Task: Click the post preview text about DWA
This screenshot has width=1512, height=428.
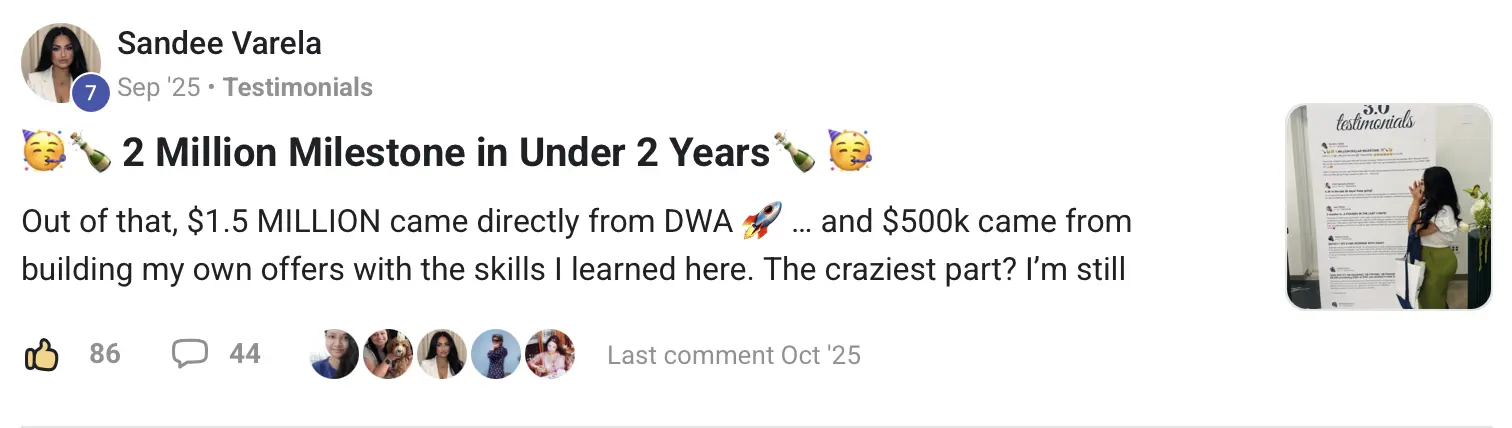Action: click(576, 245)
